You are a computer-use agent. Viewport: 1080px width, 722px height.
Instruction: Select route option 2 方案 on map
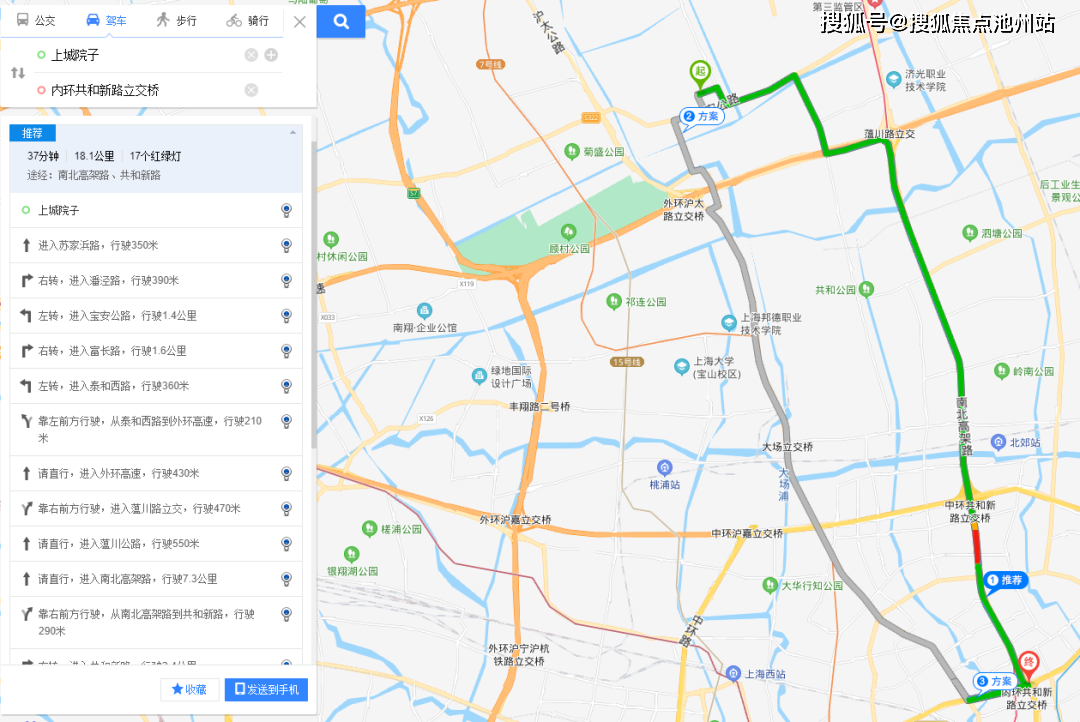click(x=702, y=116)
